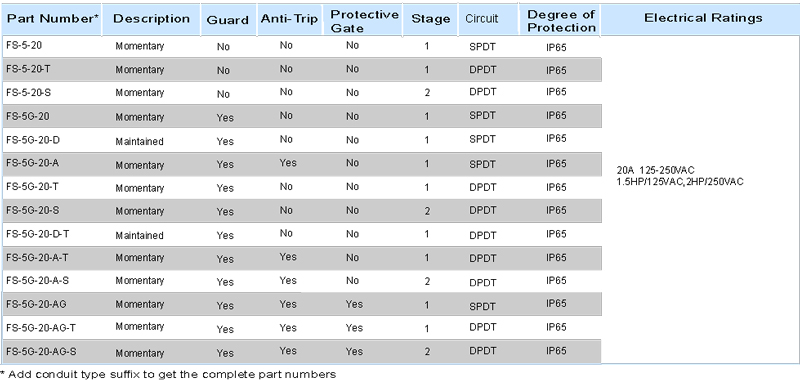The image size is (800, 380).
Task: Click part number FS-5G-20-AG-T
Action: 41,328
